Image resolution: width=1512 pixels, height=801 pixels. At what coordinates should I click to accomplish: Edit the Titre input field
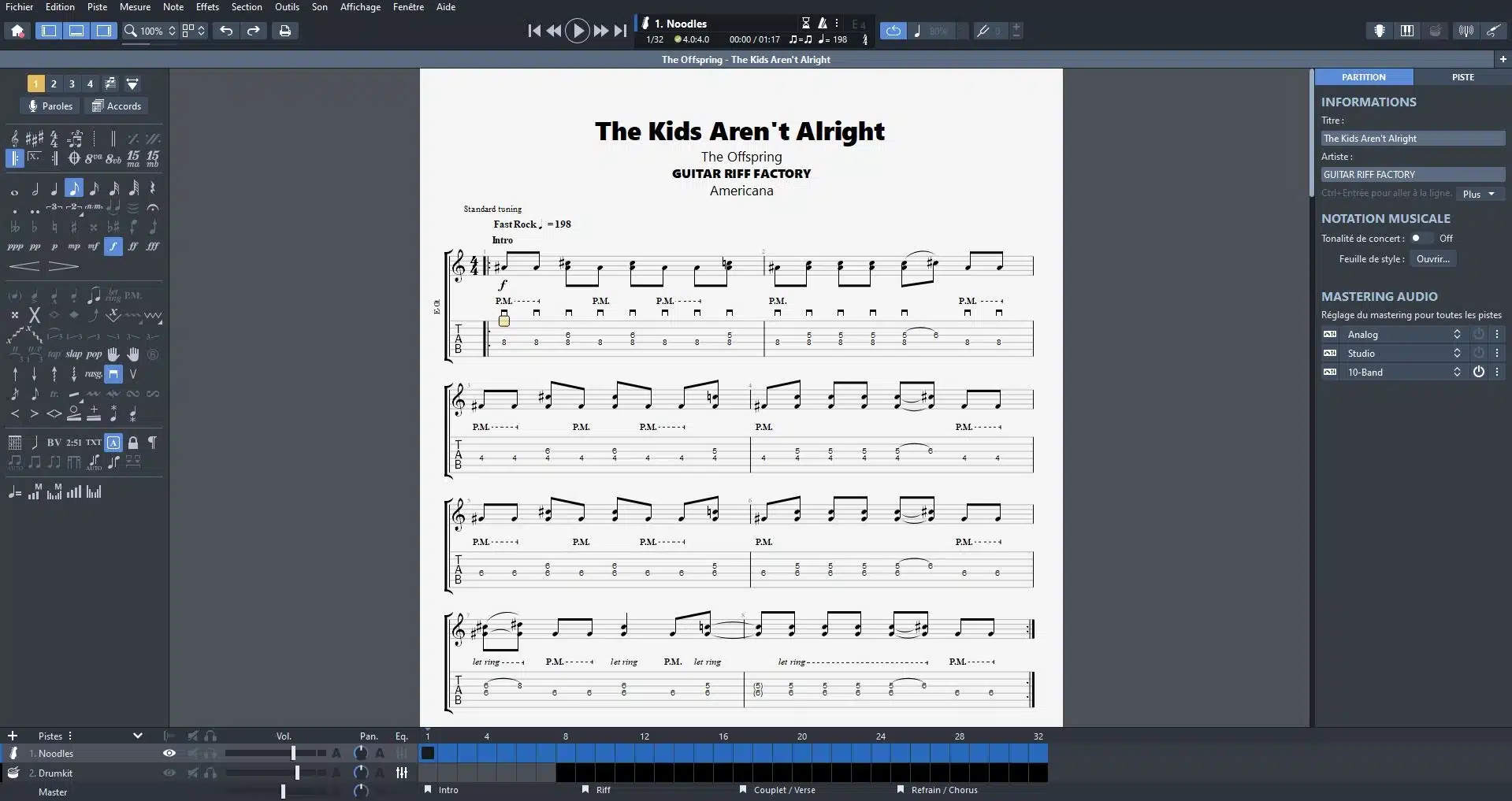(1413, 138)
